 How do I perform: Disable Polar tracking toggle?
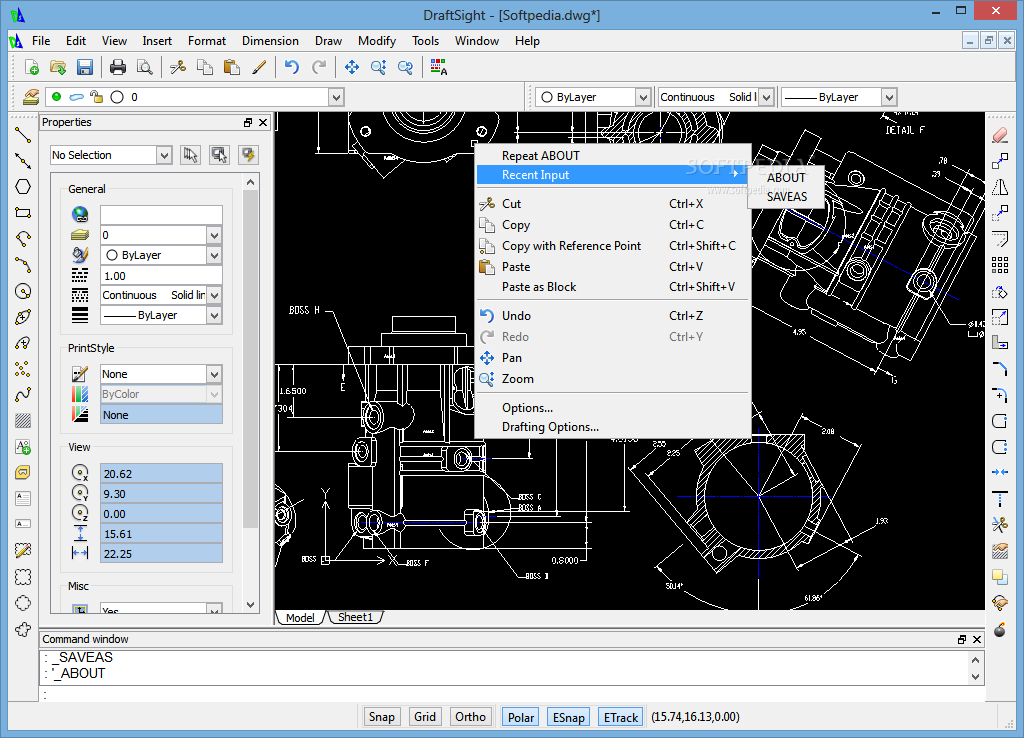point(520,717)
